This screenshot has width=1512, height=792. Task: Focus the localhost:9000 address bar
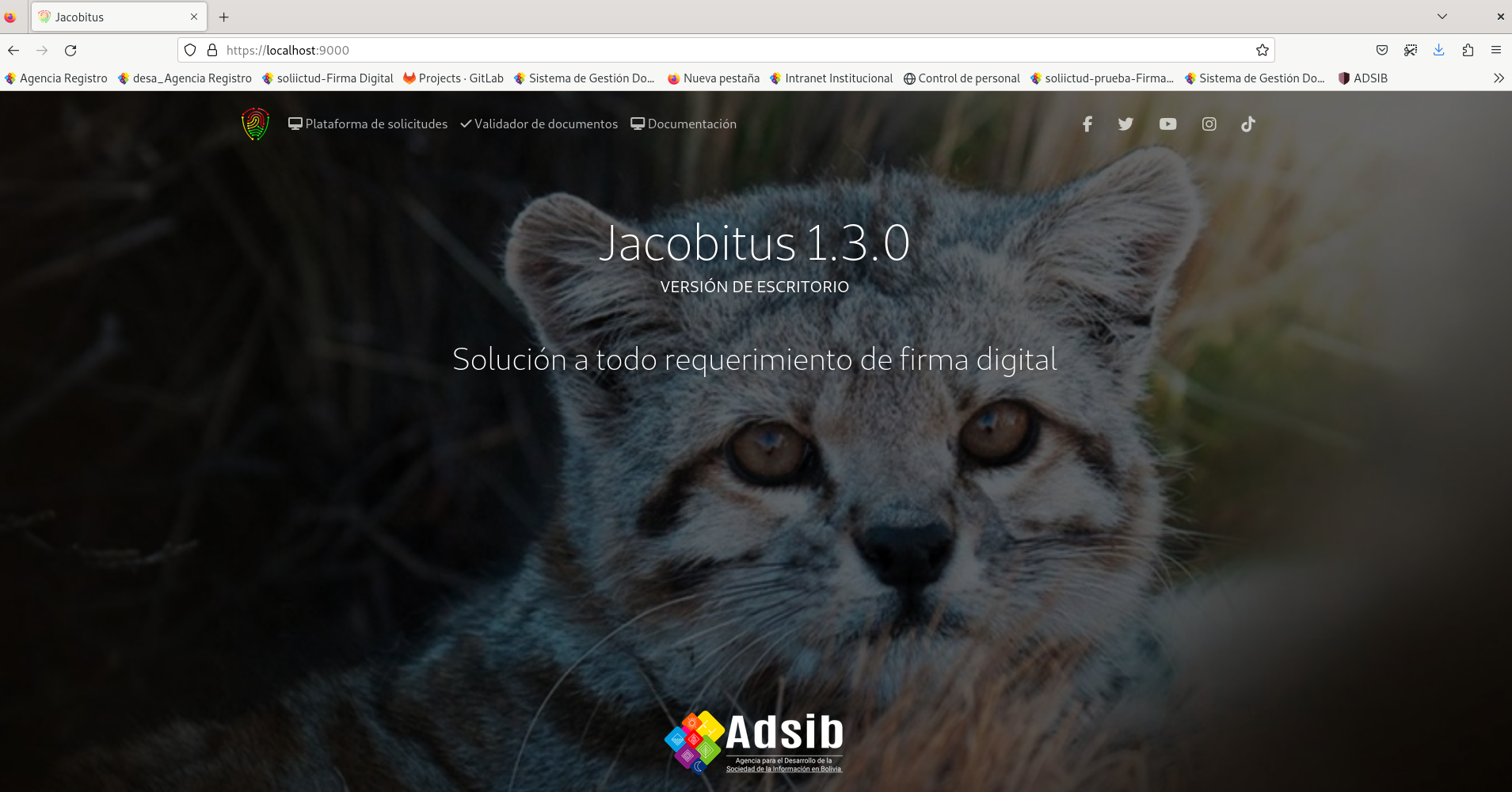click(x=713, y=51)
